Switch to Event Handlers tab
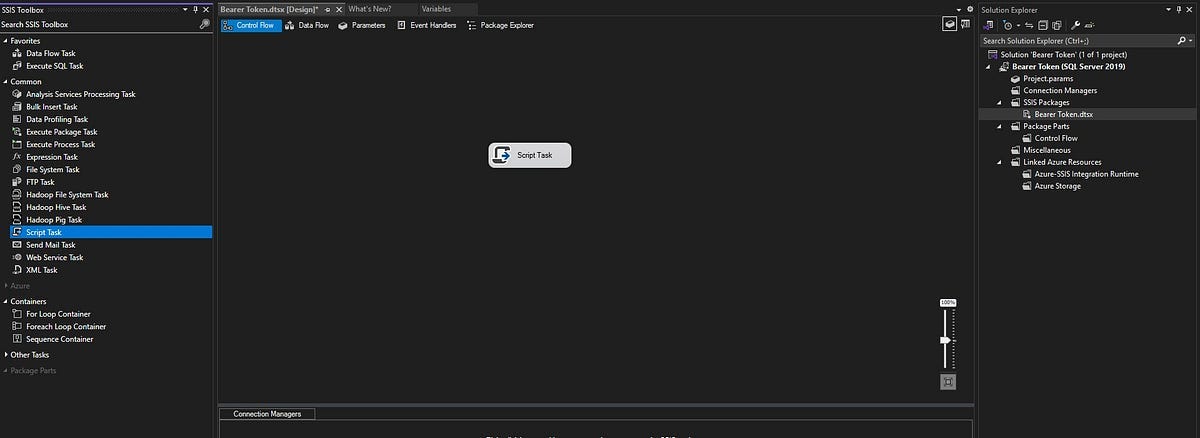The image size is (1200, 438). [x=426, y=25]
